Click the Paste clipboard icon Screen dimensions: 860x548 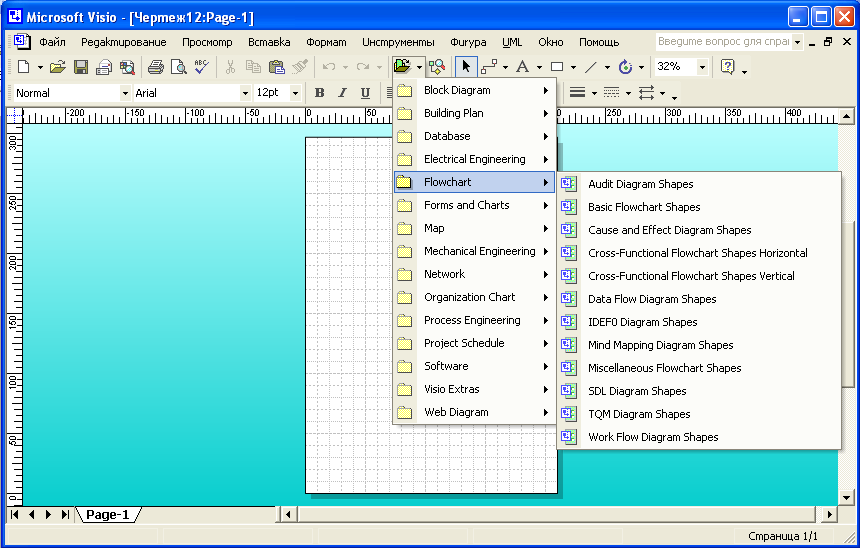point(276,67)
